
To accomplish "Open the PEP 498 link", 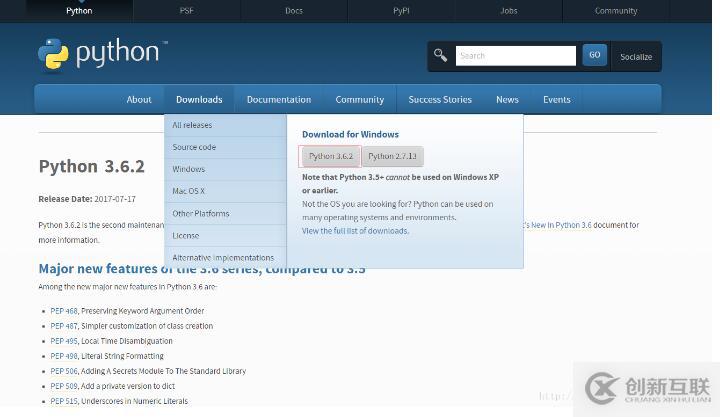I will coord(64,356).
